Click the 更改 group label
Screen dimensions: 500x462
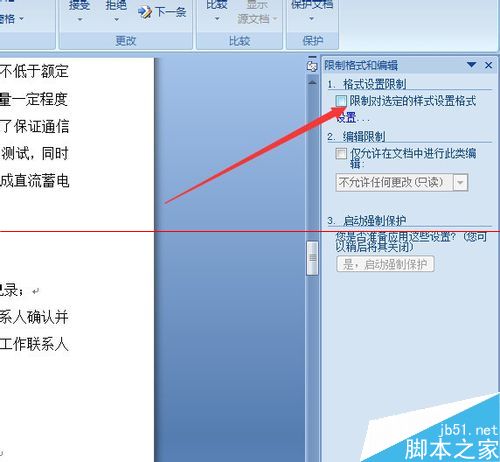tap(126, 41)
